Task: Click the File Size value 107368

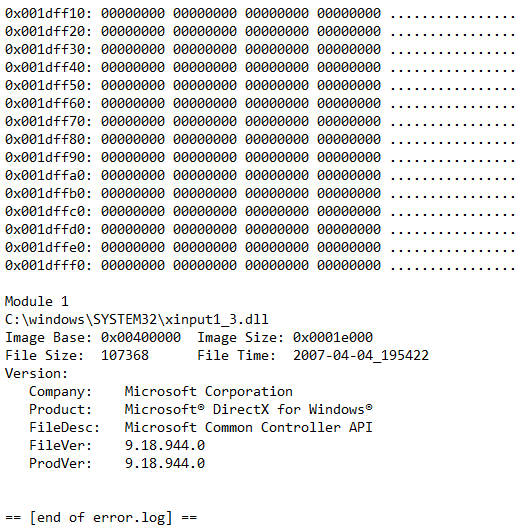Action: pos(125,355)
